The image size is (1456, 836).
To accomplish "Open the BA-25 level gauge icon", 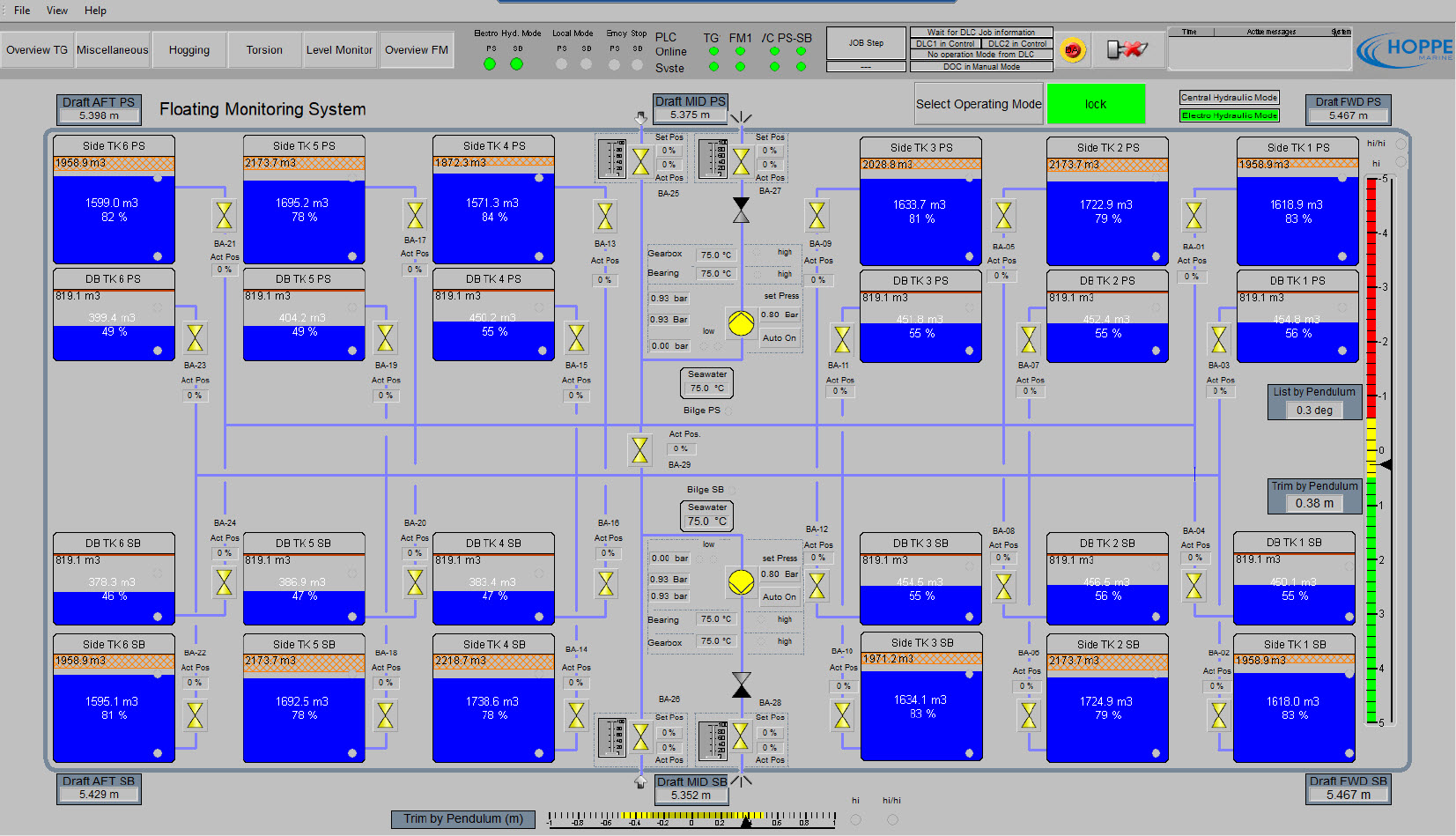I will pos(611,159).
